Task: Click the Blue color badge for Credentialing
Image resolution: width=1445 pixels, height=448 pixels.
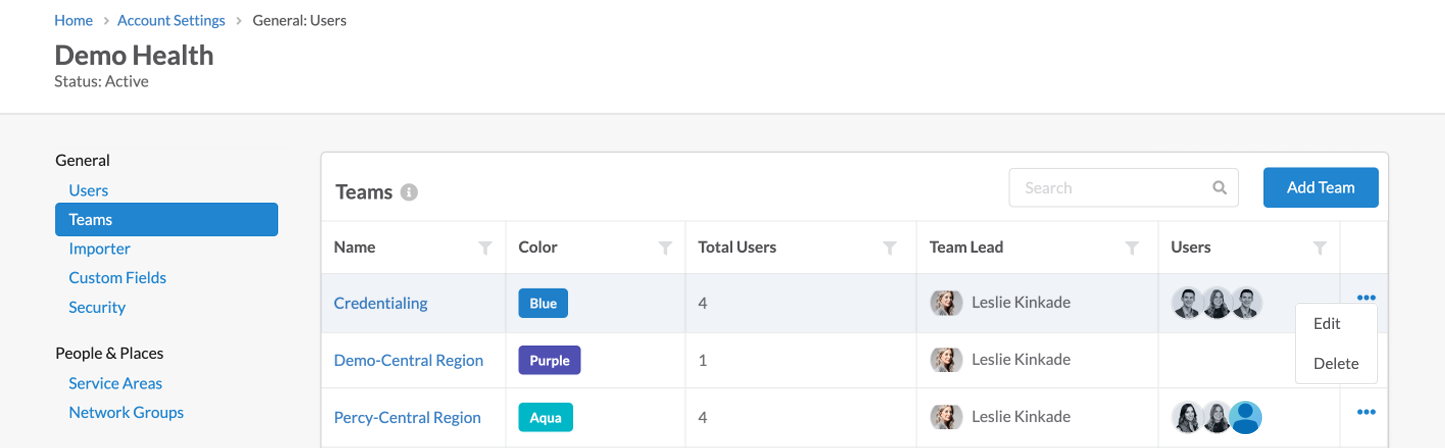Action: pyautogui.click(x=543, y=303)
